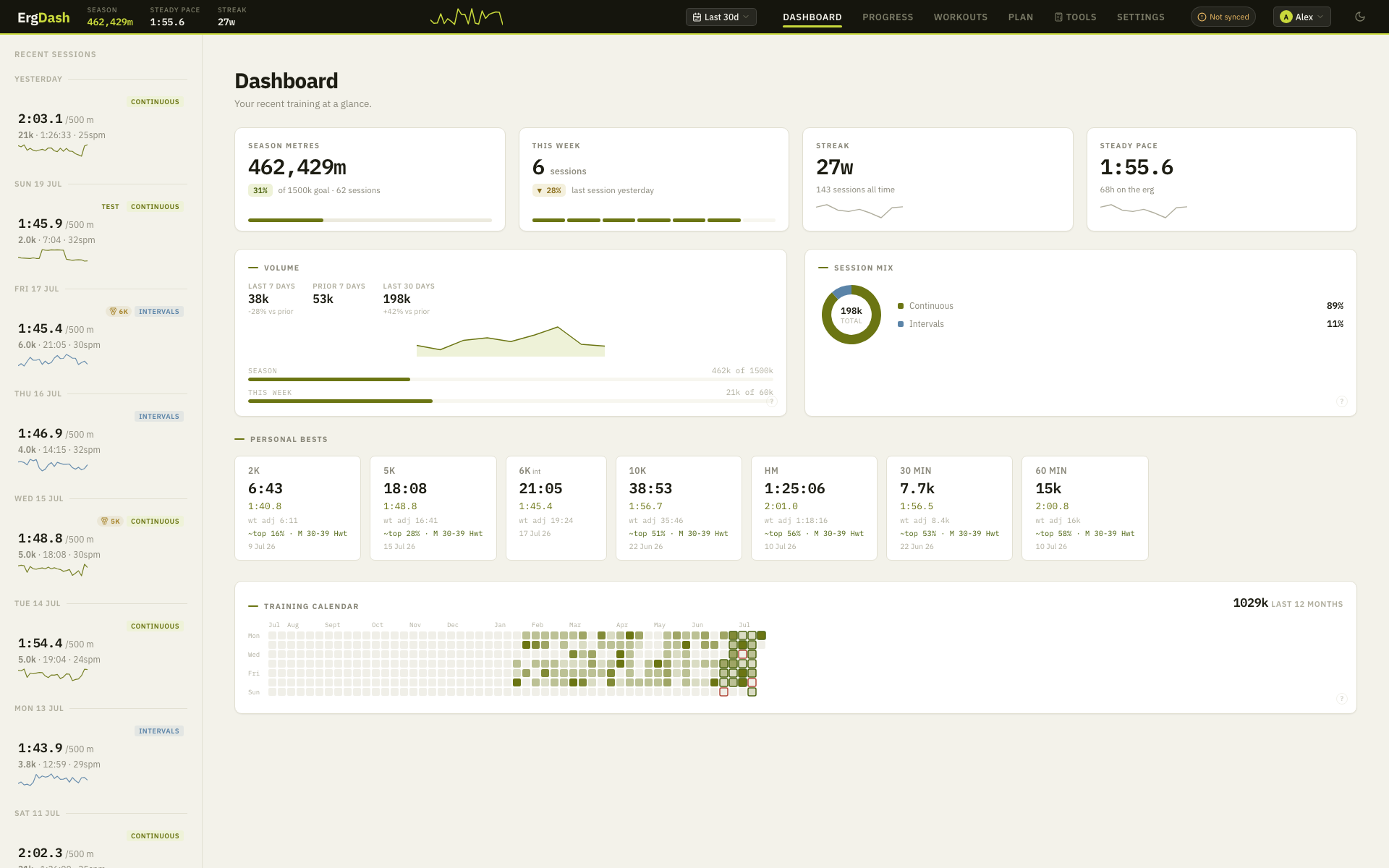Open help icon in Session Mix card
Screen dimensions: 1389x868
pyautogui.click(x=1342, y=401)
